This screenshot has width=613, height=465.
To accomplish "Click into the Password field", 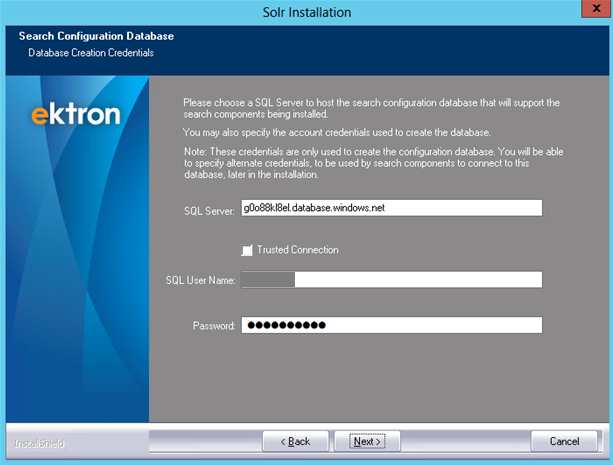I will (x=391, y=325).
